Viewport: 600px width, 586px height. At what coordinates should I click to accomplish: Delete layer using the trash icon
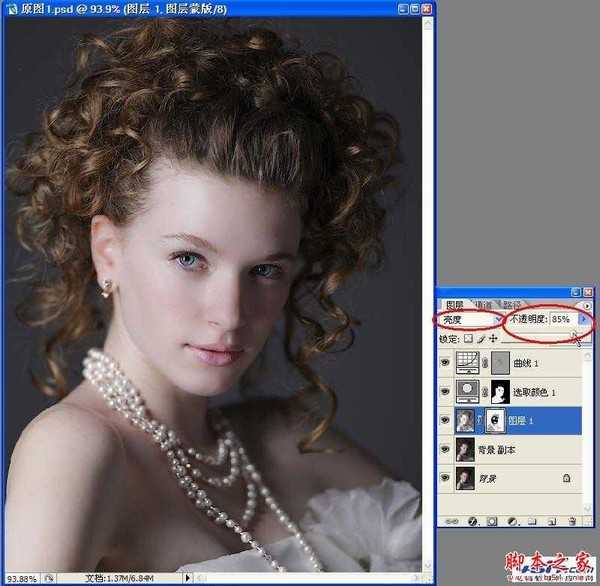click(x=572, y=521)
